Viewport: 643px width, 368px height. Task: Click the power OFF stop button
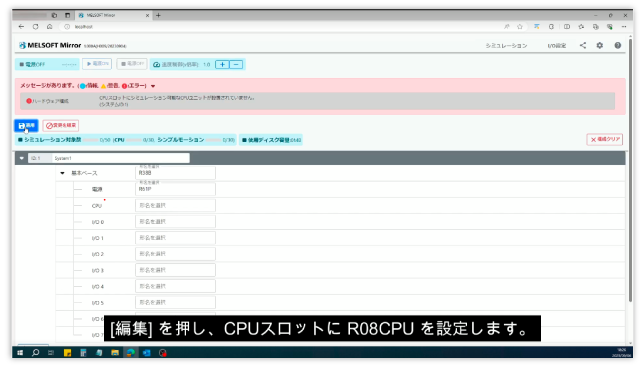pyautogui.click(x=132, y=64)
